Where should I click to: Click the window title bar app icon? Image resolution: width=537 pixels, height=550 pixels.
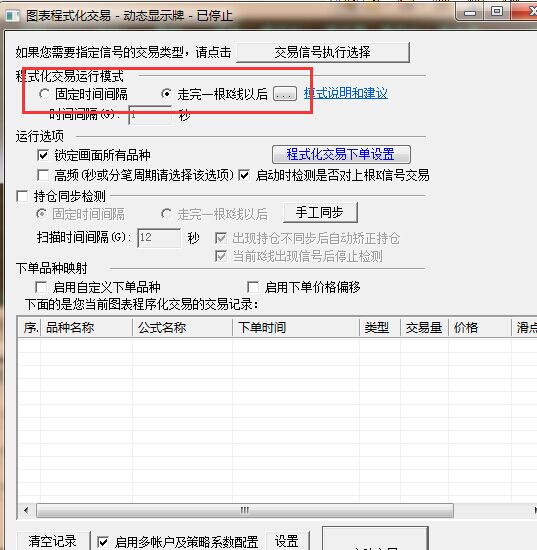[13, 15]
